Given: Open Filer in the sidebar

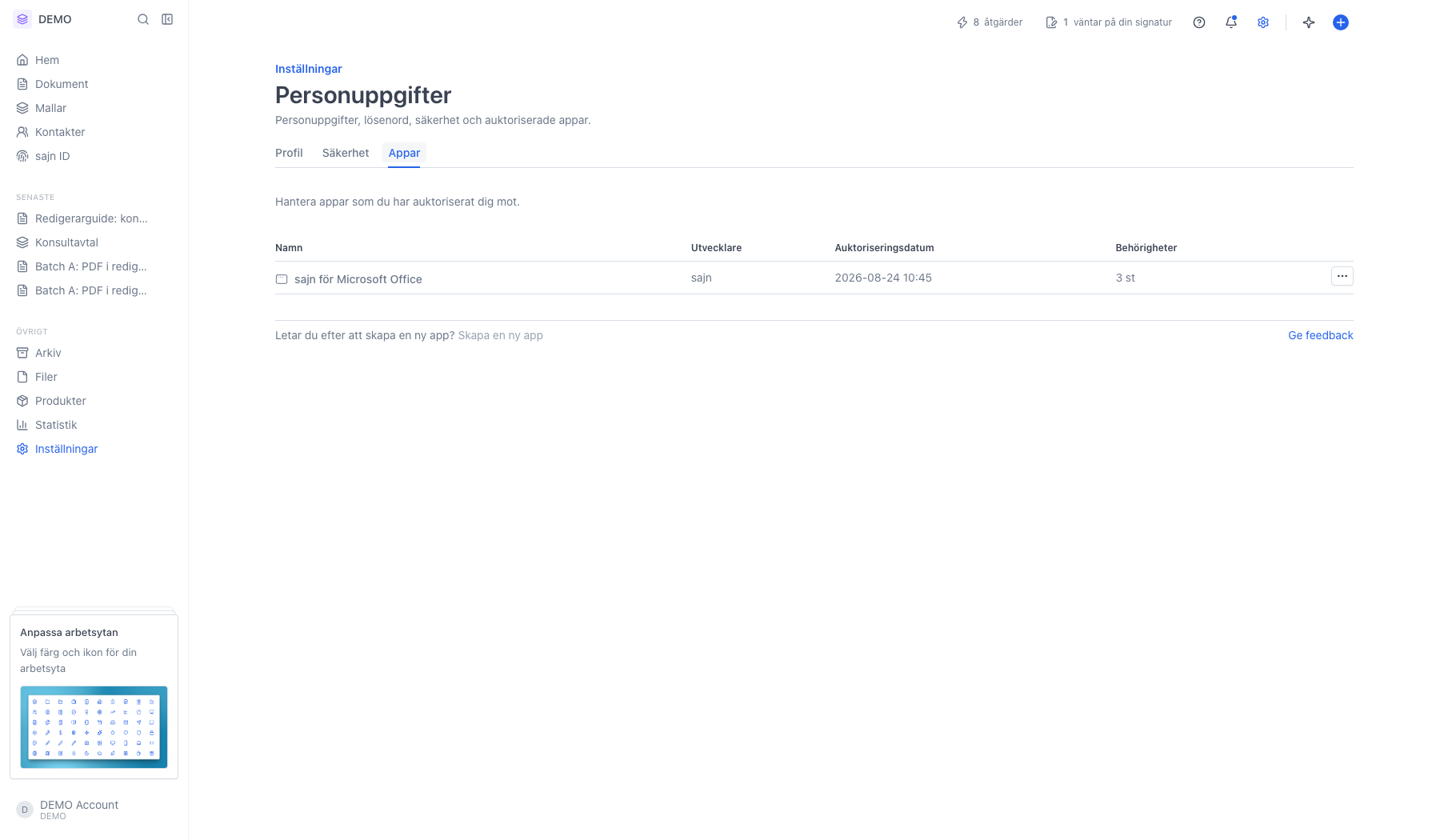Looking at the screenshot, I should click(94, 377).
